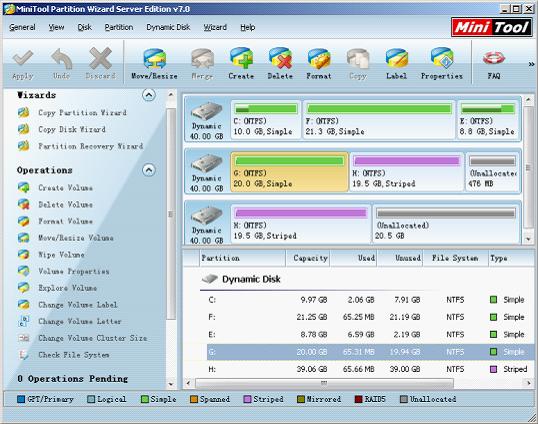The height and width of the screenshot is (424, 538).
Task: Open volume Properties from the toolbar
Action: pos(442,64)
